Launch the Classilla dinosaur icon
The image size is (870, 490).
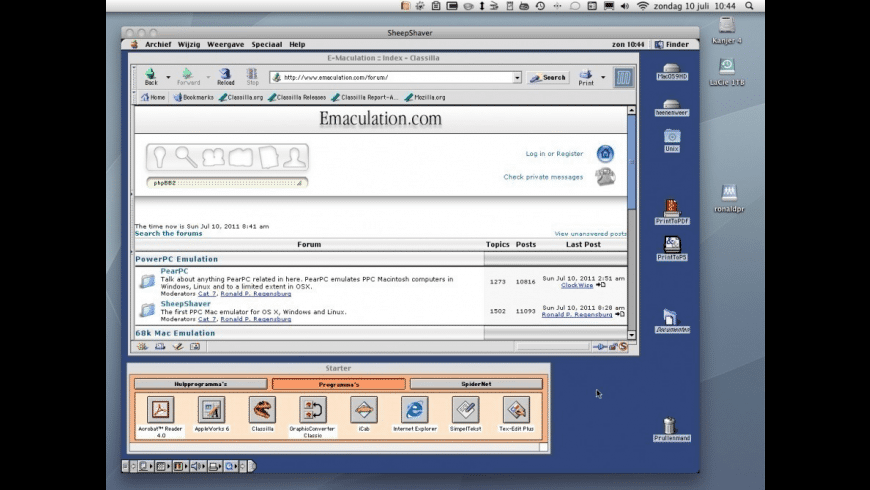pyautogui.click(x=262, y=409)
